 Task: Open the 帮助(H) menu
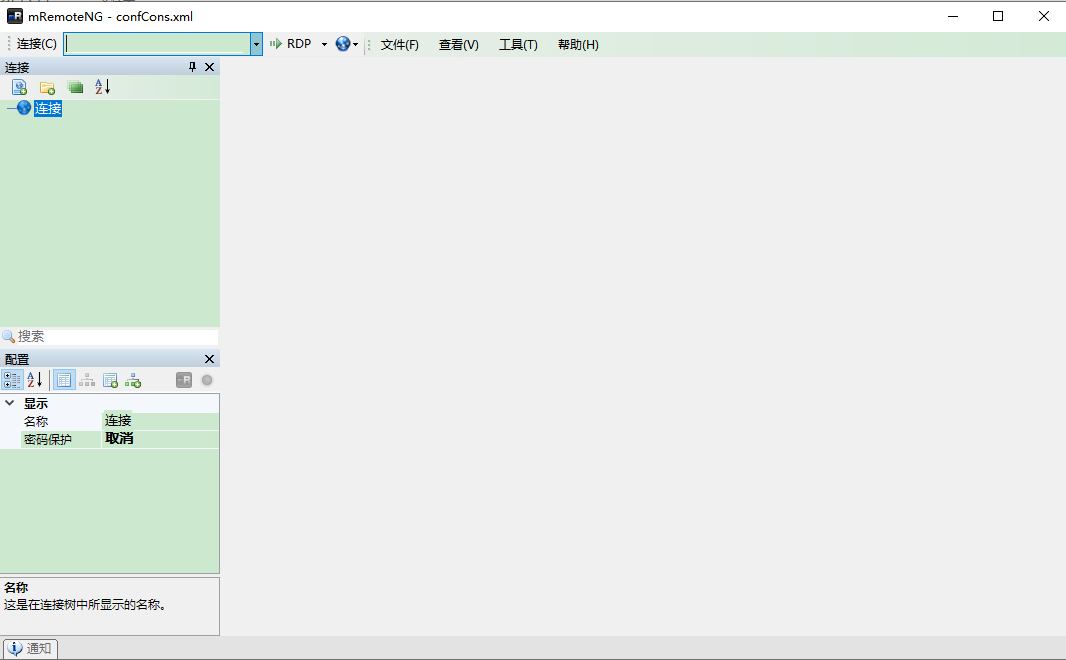[579, 45]
